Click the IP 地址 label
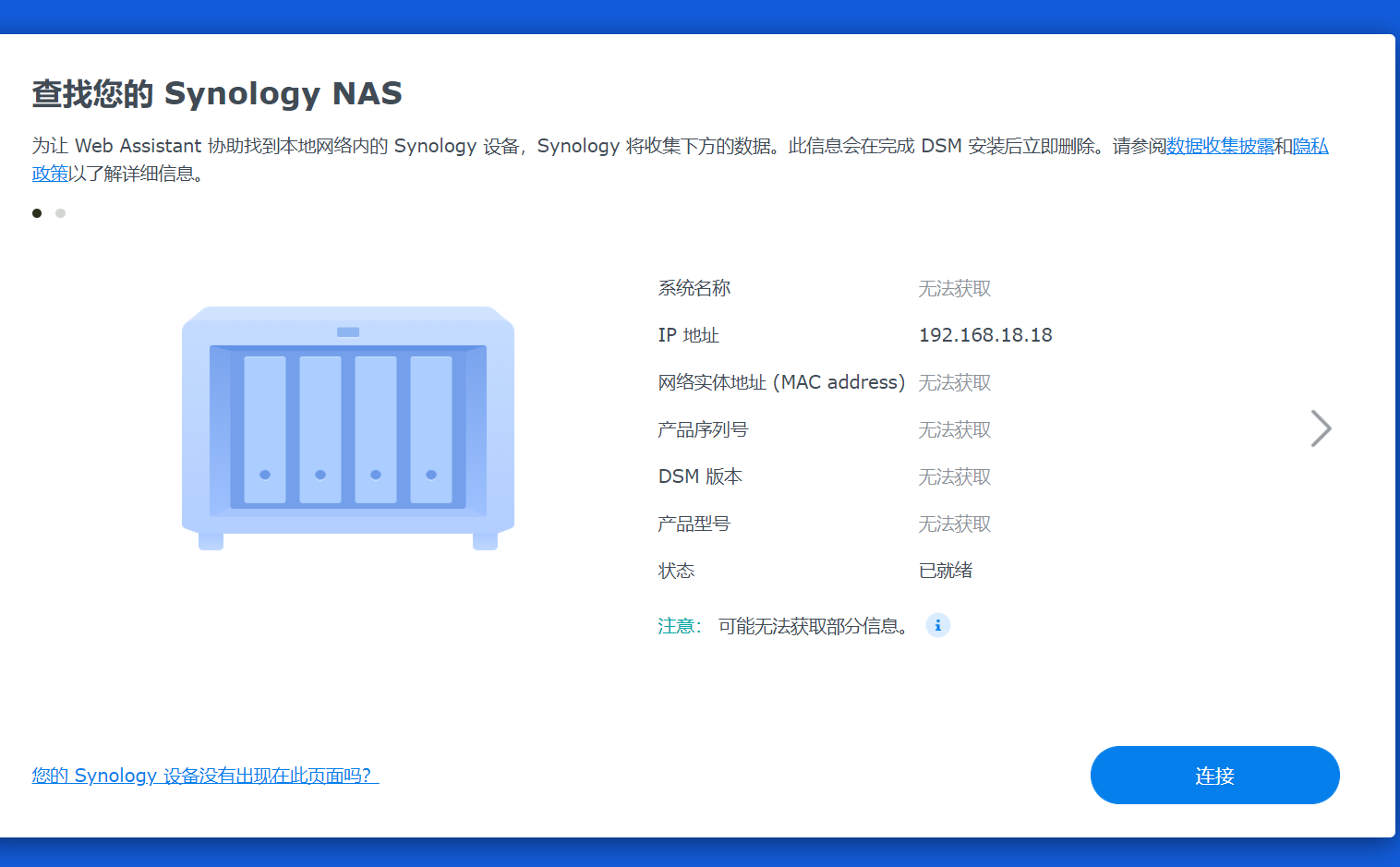Image resolution: width=1400 pixels, height=867 pixels. tap(688, 335)
